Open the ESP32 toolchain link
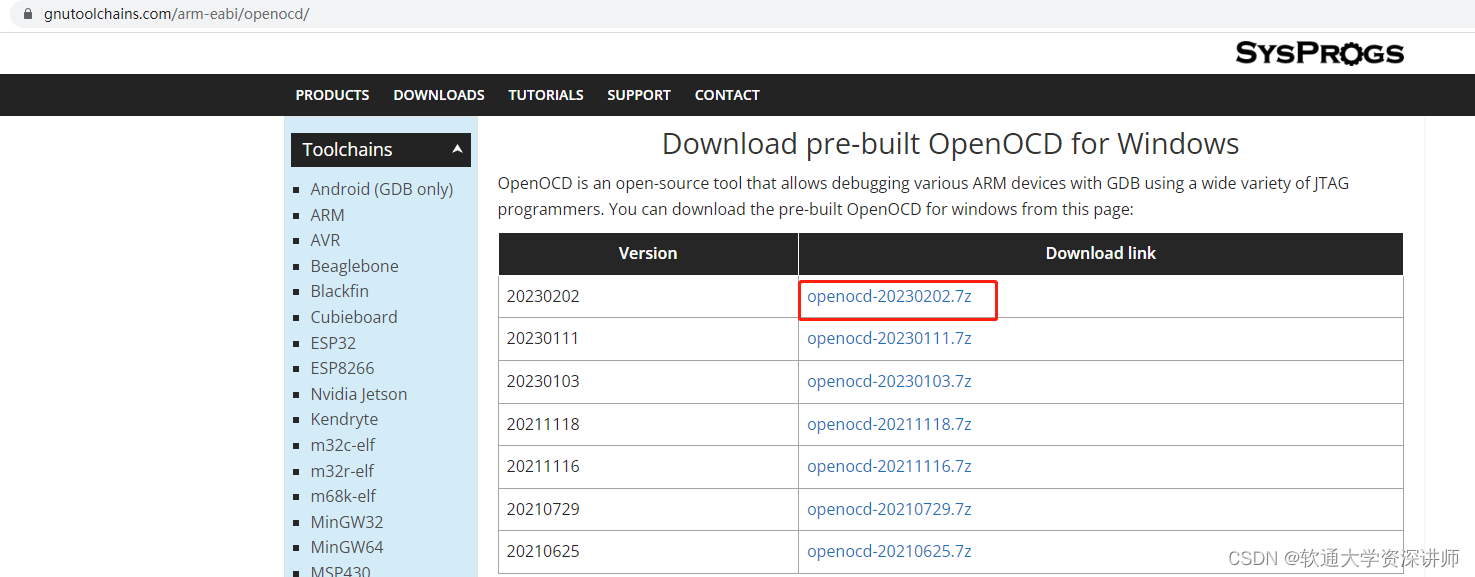The height and width of the screenshot is (577, 1475). pyautogui.click(x=333, y=343)
